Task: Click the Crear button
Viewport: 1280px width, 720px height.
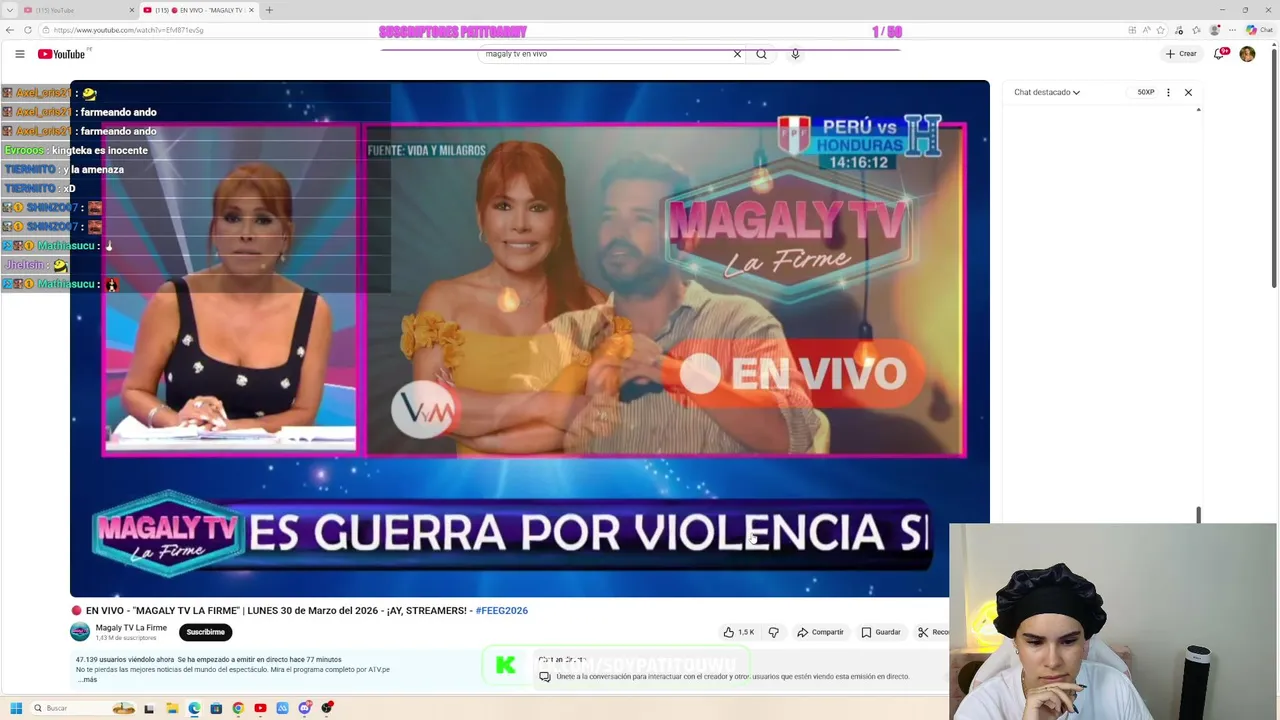Action: [x=1181, y=54]
